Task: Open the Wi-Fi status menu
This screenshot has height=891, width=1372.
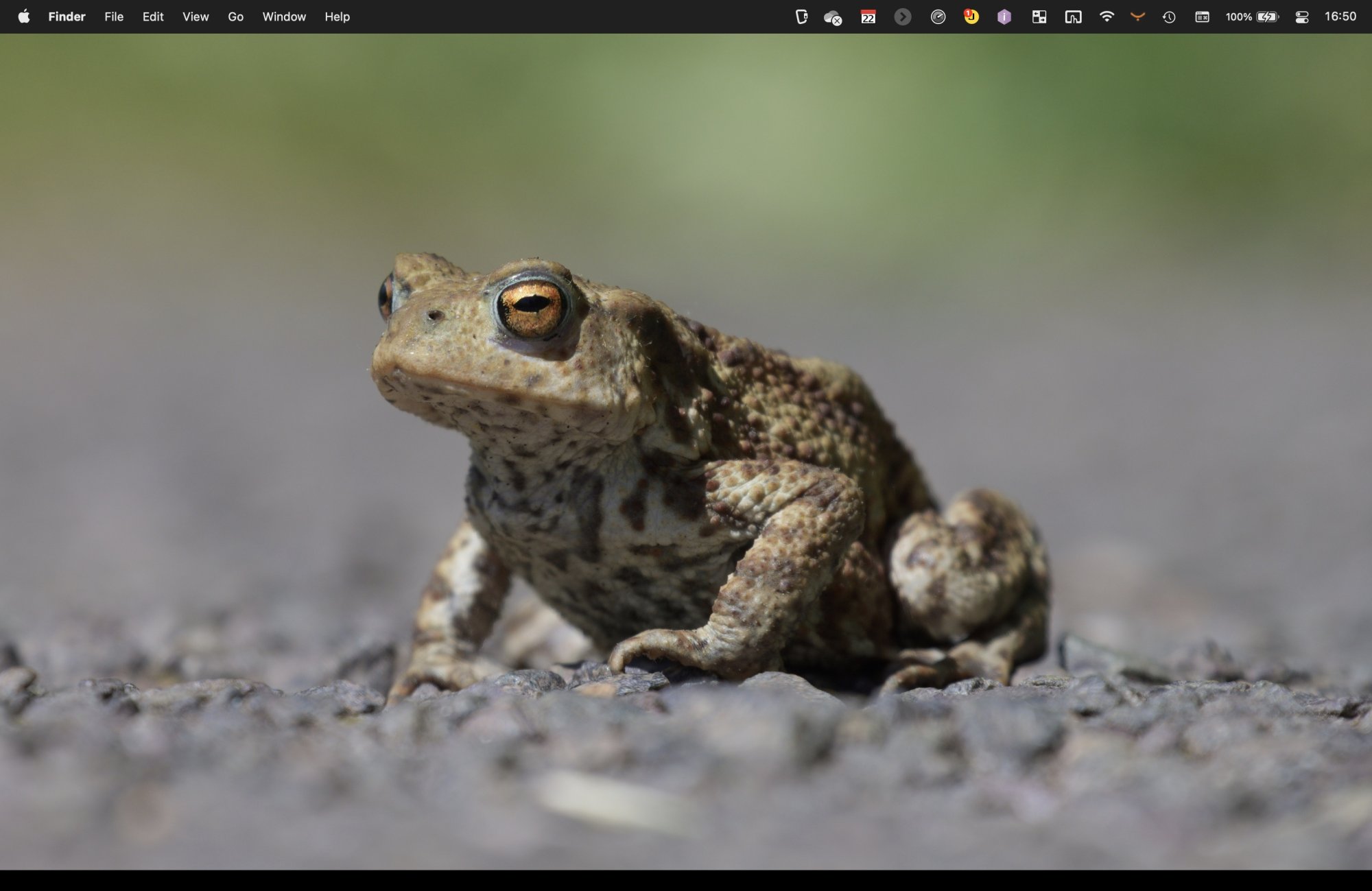Action: 1107,16
